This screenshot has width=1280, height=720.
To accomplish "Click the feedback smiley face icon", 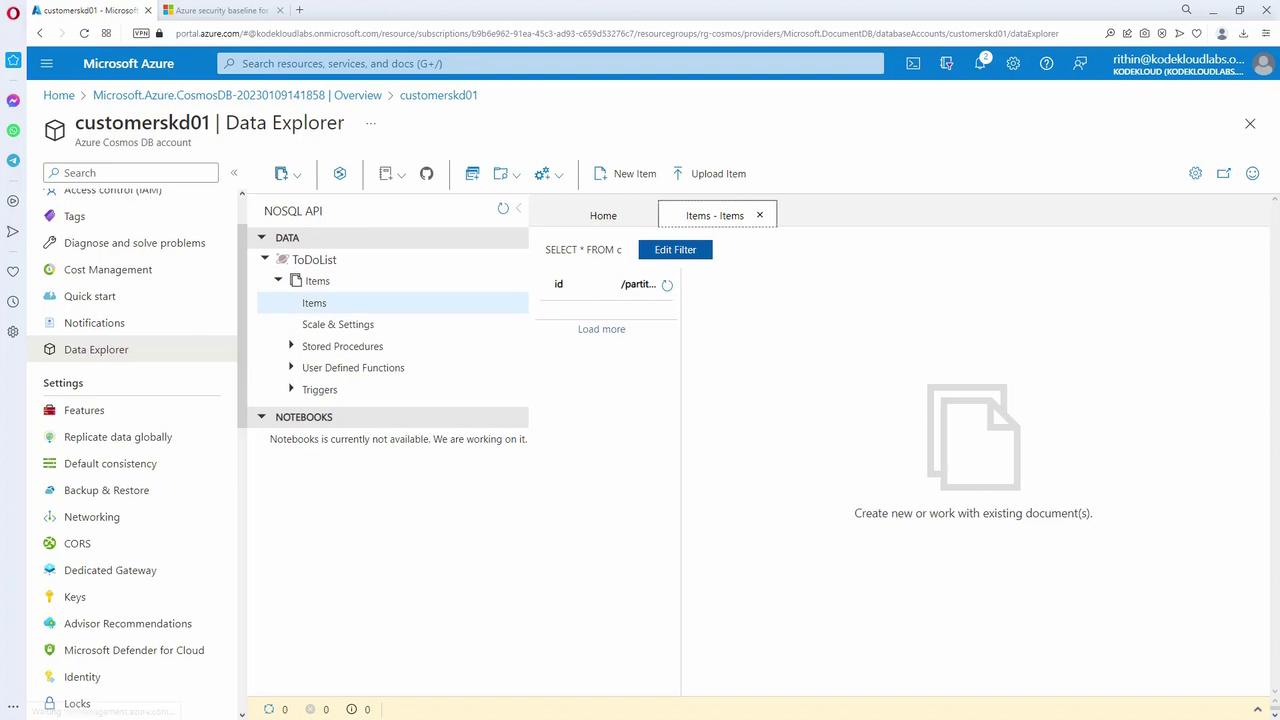I will [x=1252, y=174].
